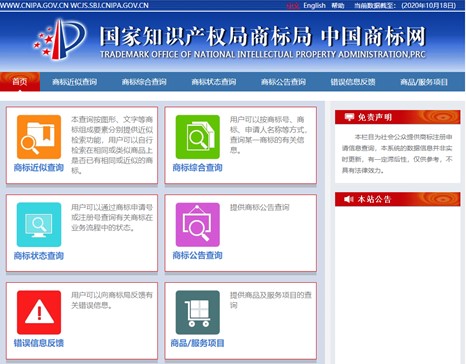This screenshot has height=364, width=466.
Task: Click the 商标近似查询 card title link
Action: click(x=39, y=168)
